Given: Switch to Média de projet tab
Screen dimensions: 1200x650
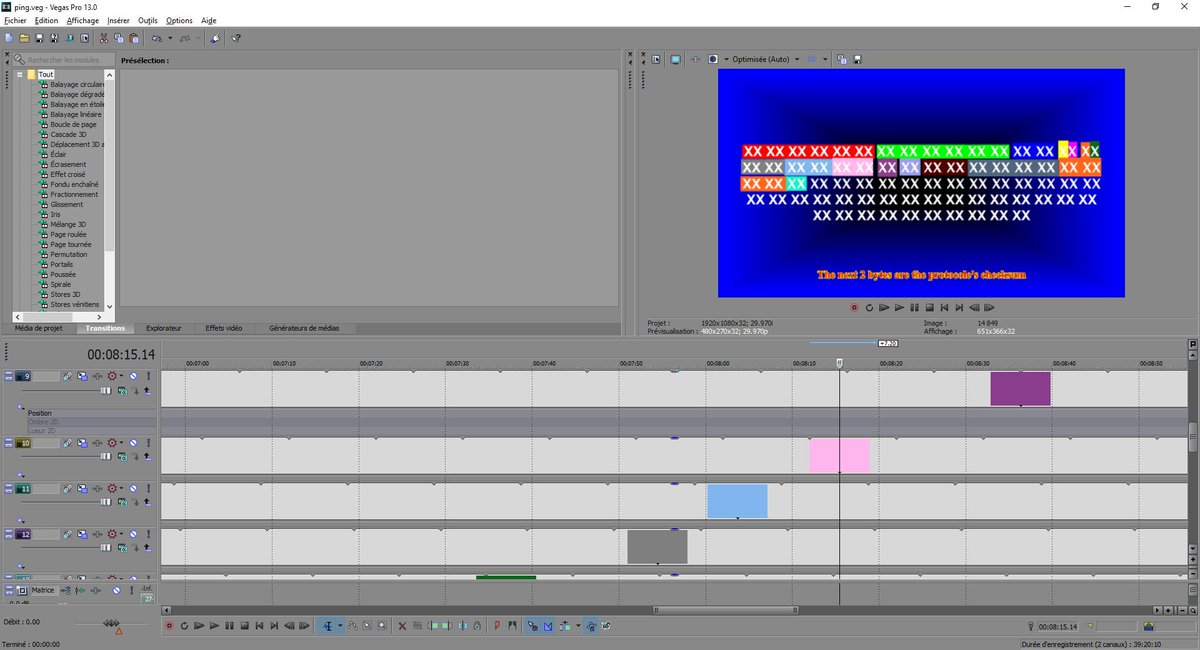Looking at the screenshot, I should pyautogui.click(x=39, y=328).
